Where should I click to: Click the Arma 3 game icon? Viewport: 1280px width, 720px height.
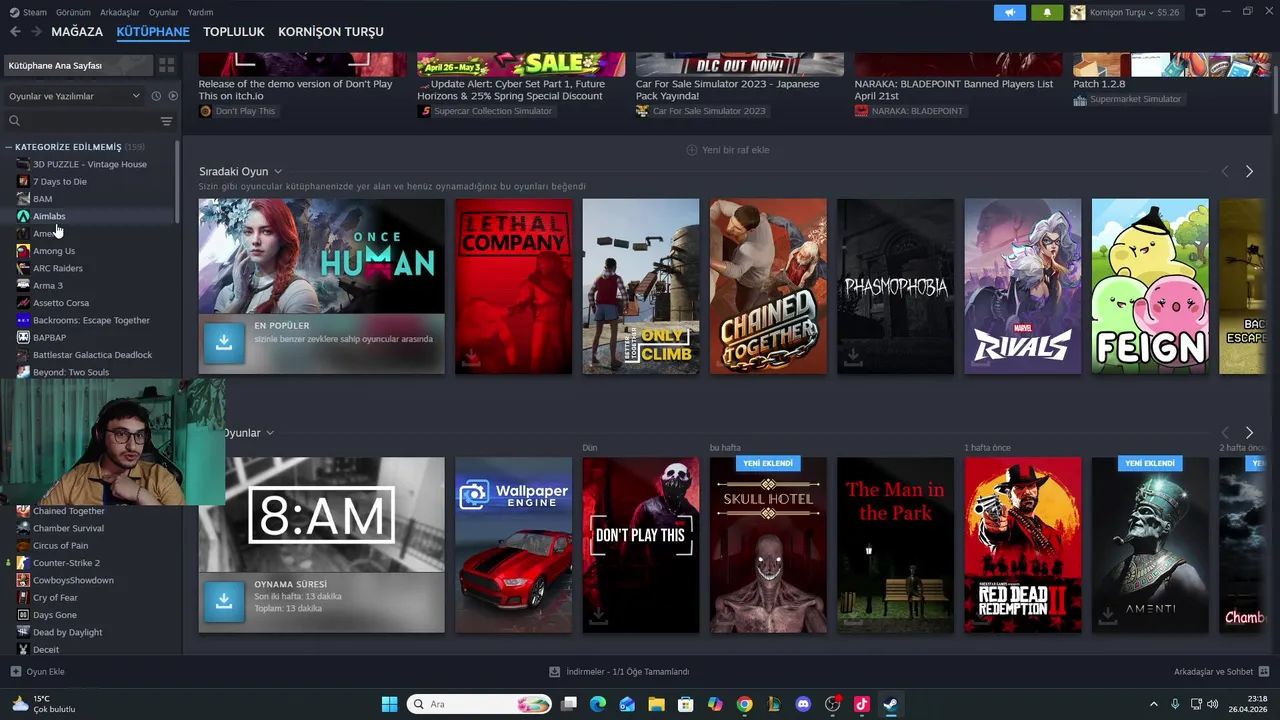pyautogui.click(x=23, y=285)
